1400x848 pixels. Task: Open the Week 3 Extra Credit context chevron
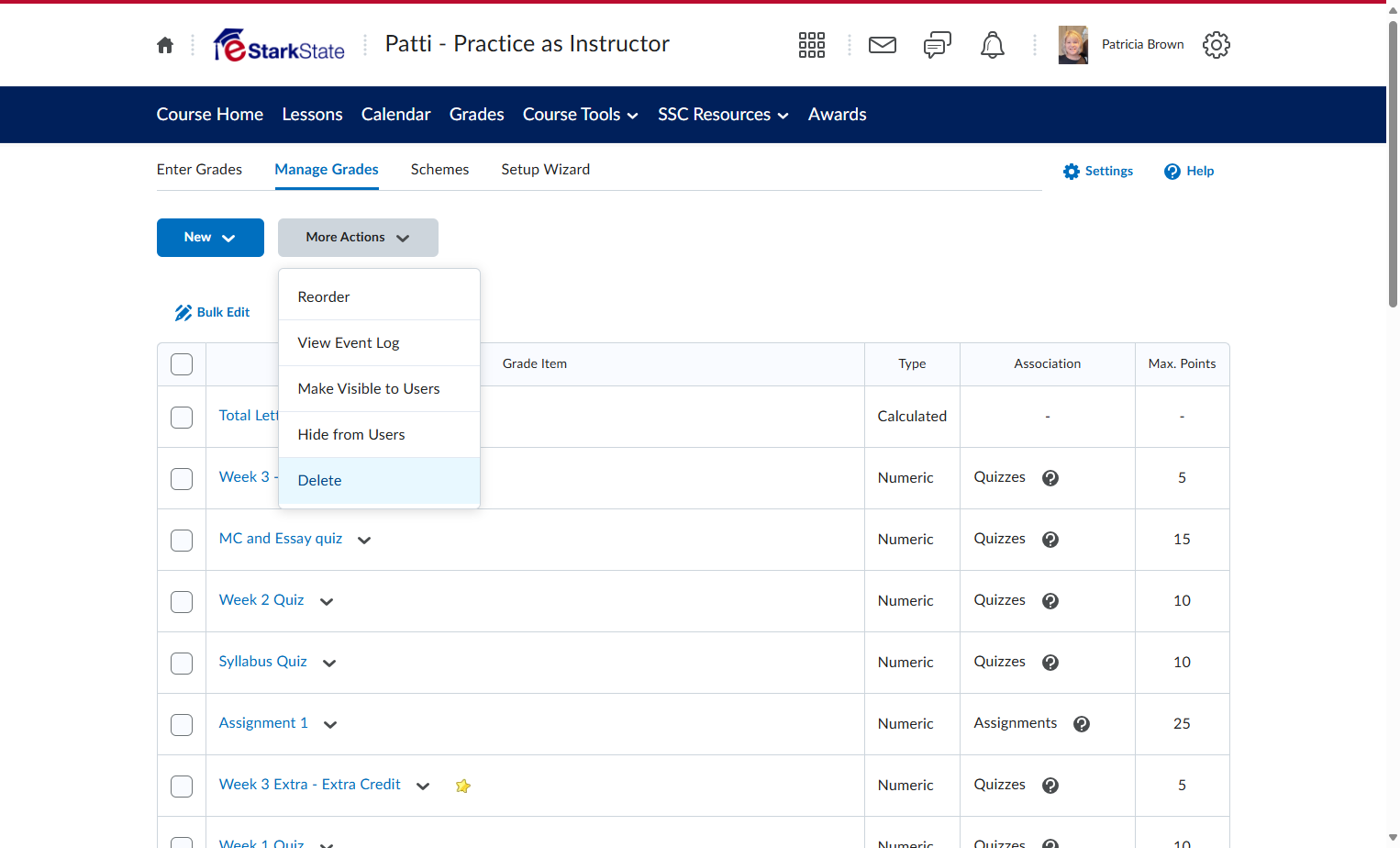point(423,787)
